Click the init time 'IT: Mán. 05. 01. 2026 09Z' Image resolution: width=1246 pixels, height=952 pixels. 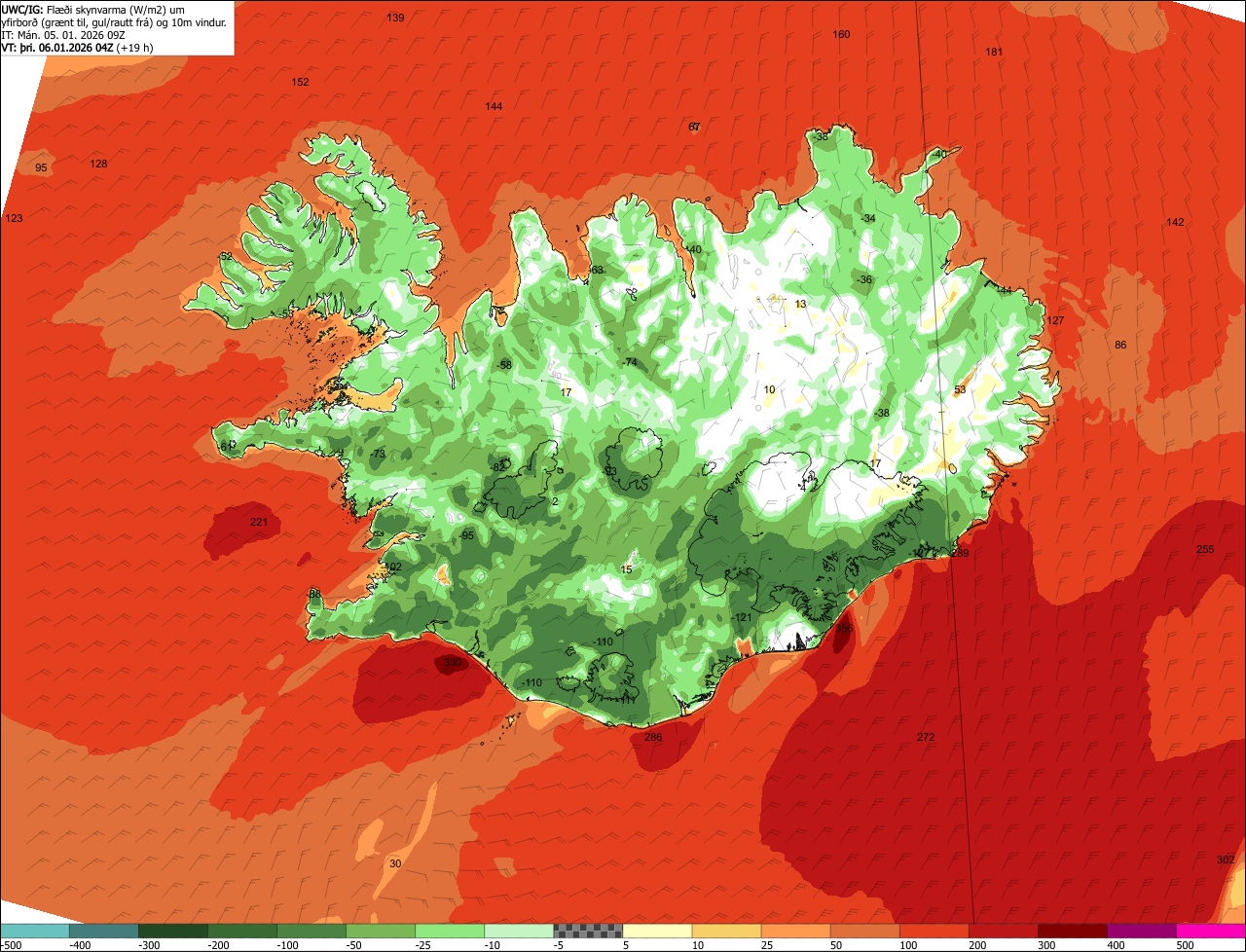pos(62,34)
